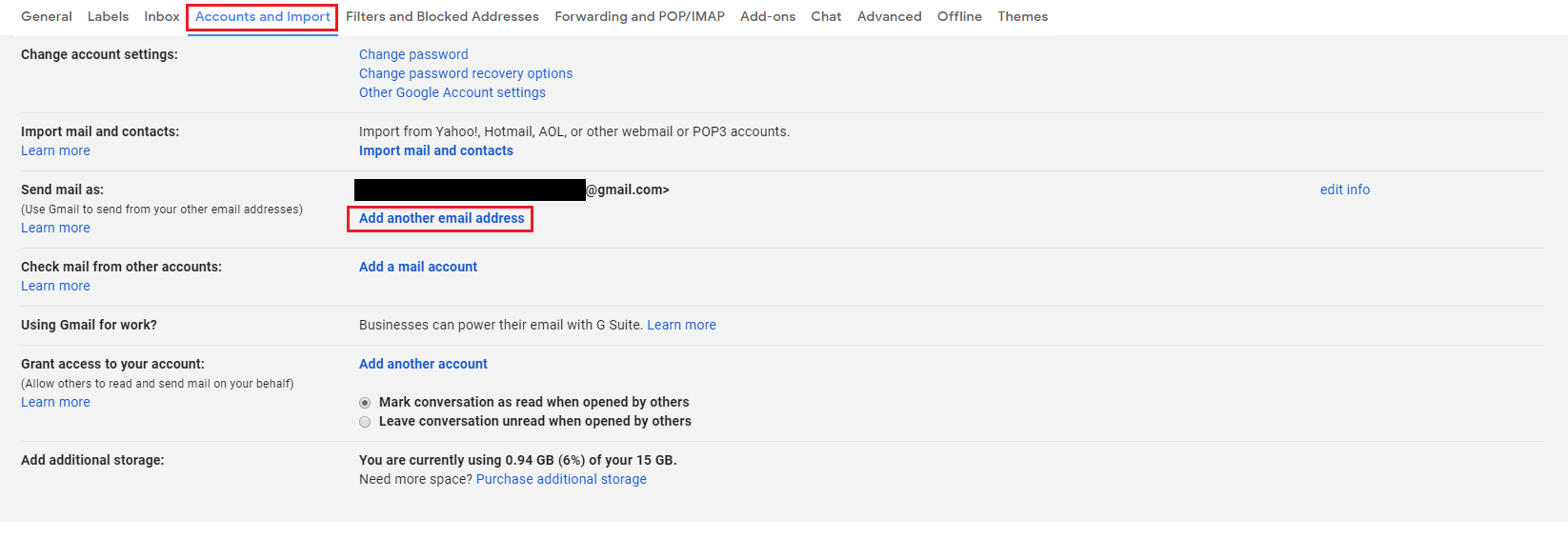This screenshot has height=539, width=1568.
Task: Click the 'Change account settings:' heading
Action: point(99,54)
